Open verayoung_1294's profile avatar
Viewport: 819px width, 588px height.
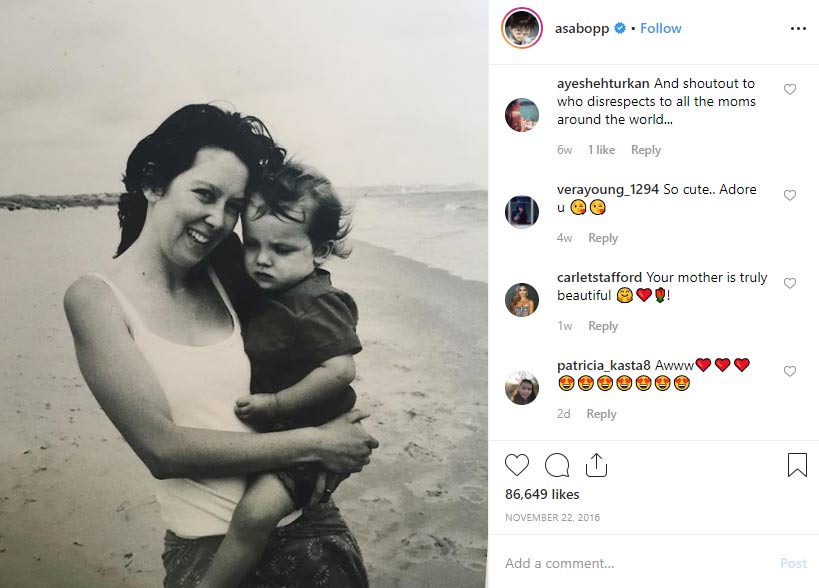coord(522,211)
